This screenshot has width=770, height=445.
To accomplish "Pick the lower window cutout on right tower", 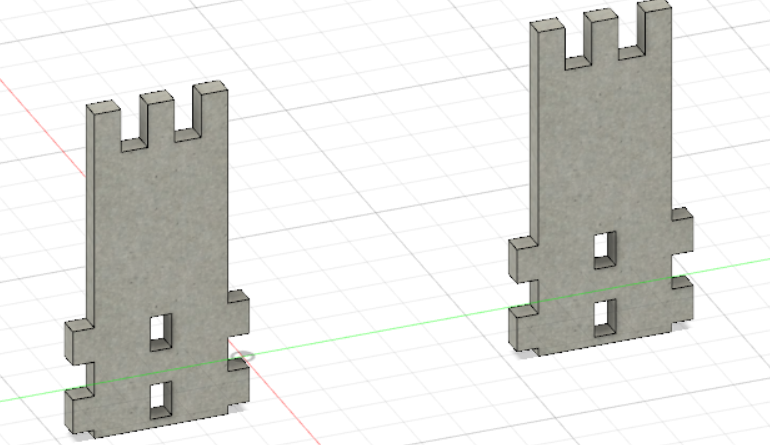I will [x=605, y=318].
